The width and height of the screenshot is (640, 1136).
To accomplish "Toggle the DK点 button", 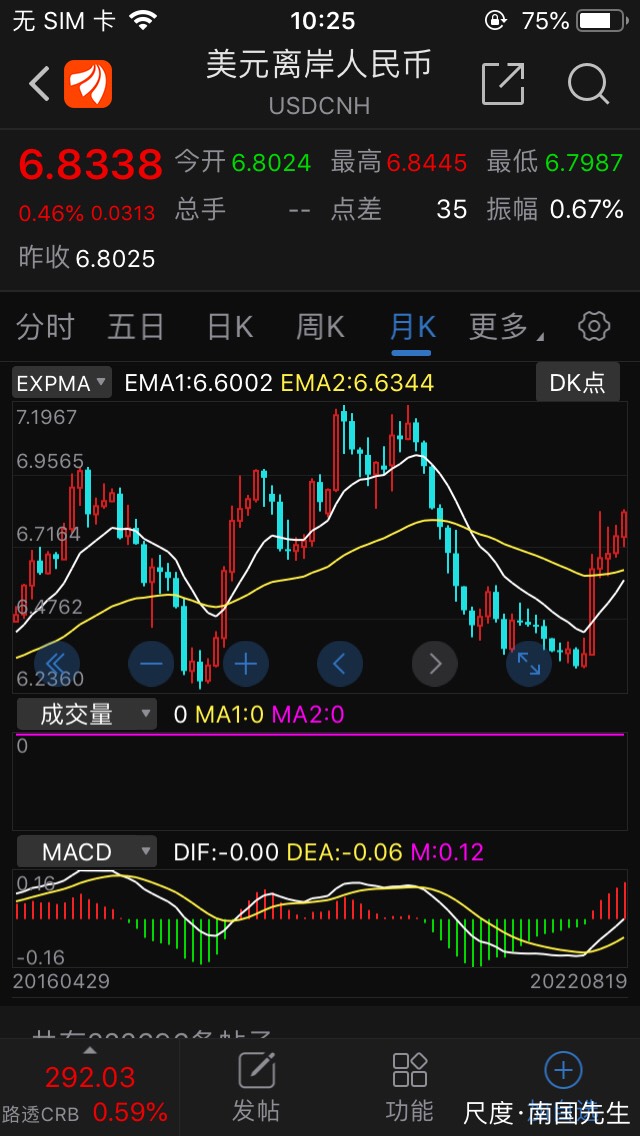I will (x=578, y=382).
